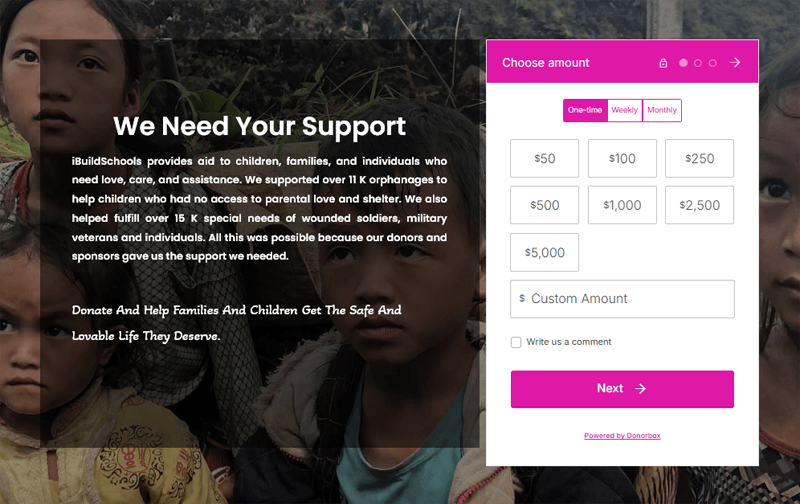
Task: Click the forward arrow in form header
Action: coord(735,62)
